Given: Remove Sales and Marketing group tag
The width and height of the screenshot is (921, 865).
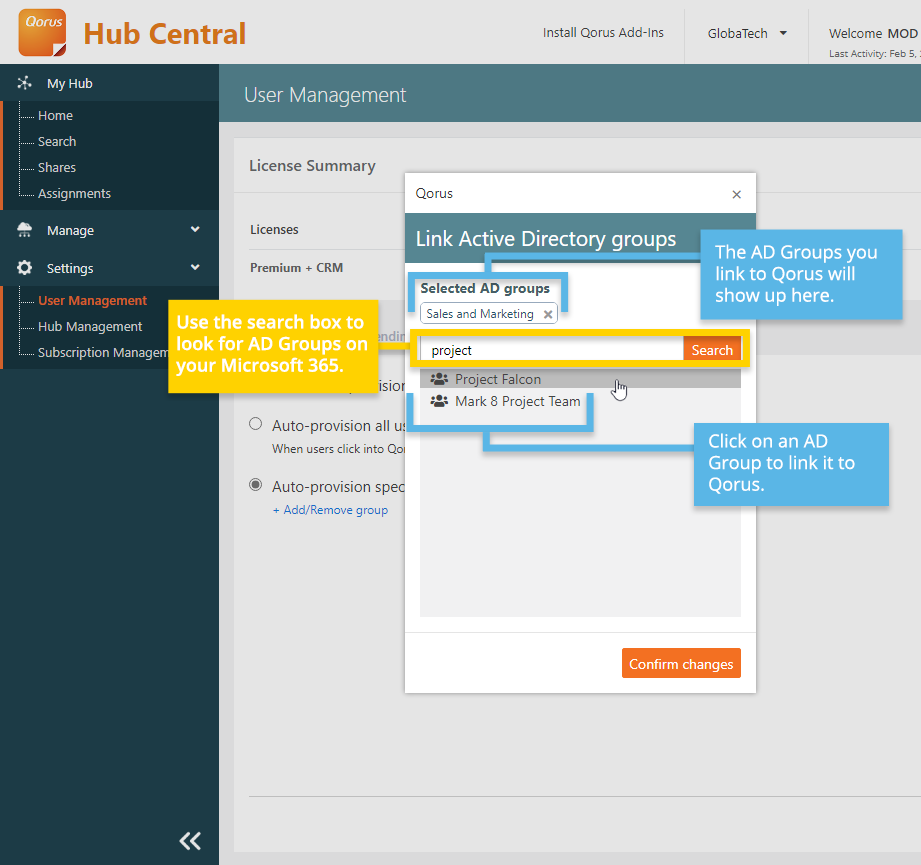Looking at the screenshot, I should 547,314.
